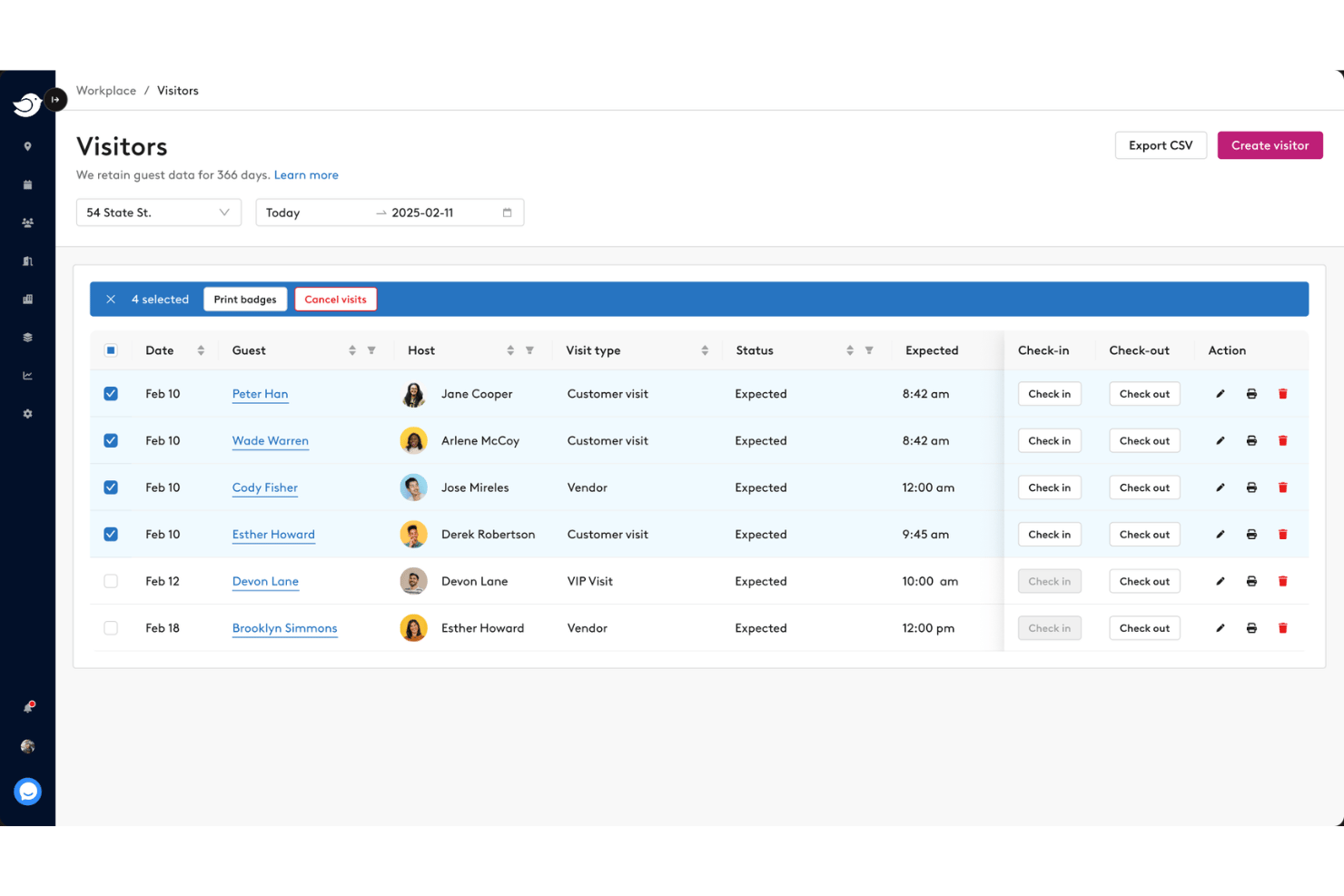
Task: Check in Peter Han
Action: (x=1049, y=394)
